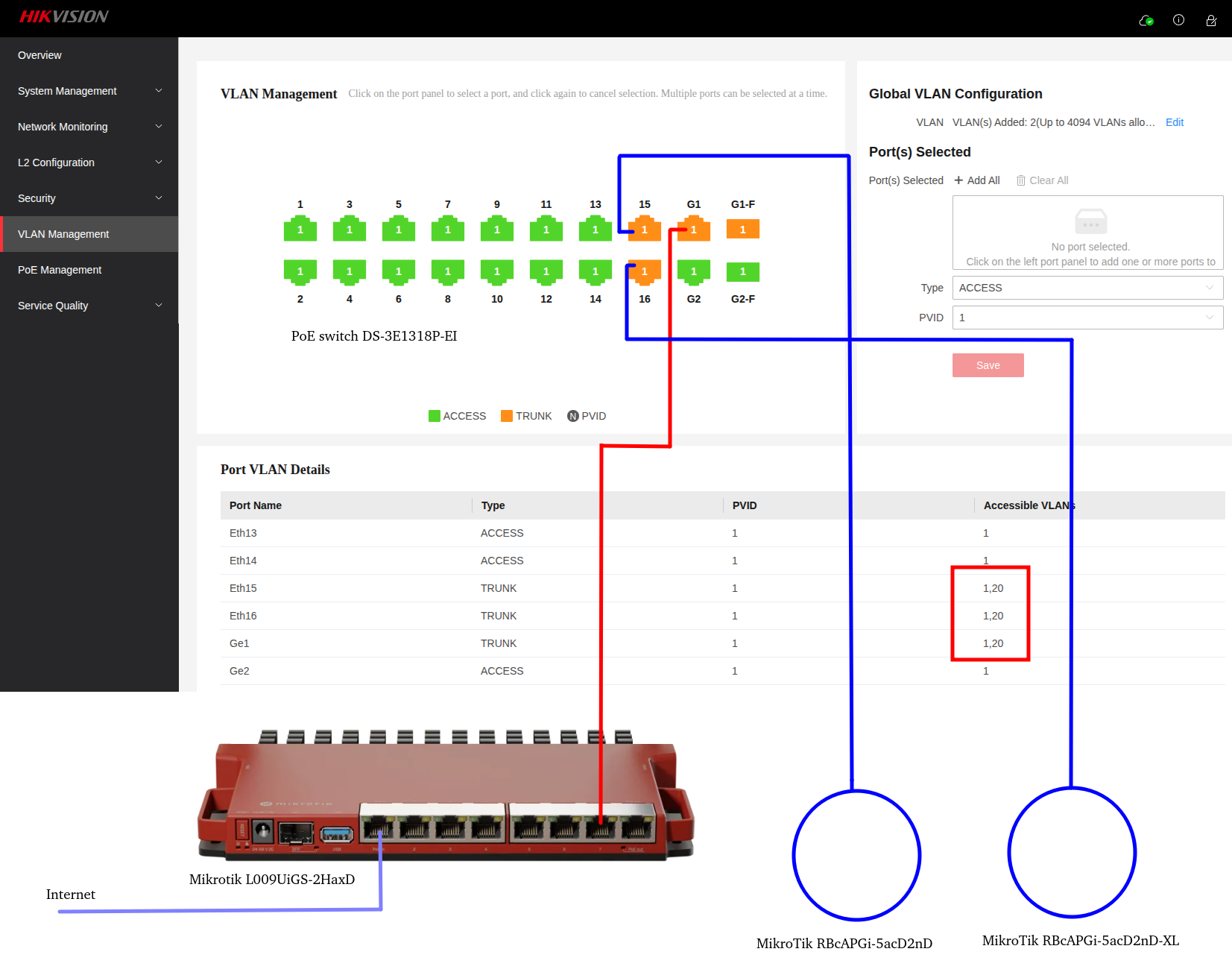Click the Save button

coord(988,365)
